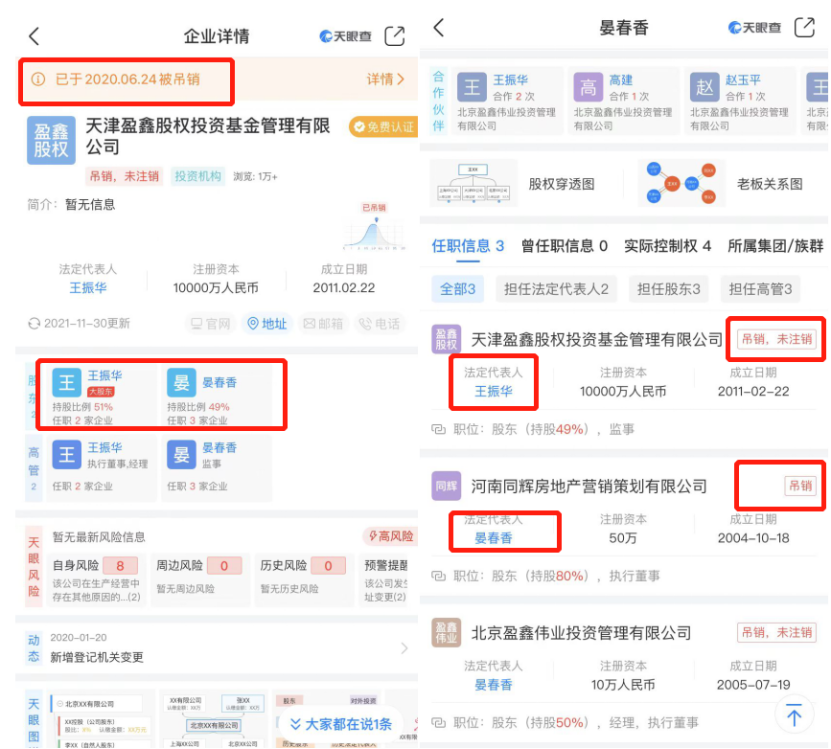Click the 盈鑫伟业 company logo icon
The width and height of the screenshot is (831, 749).
coord(446,632)
